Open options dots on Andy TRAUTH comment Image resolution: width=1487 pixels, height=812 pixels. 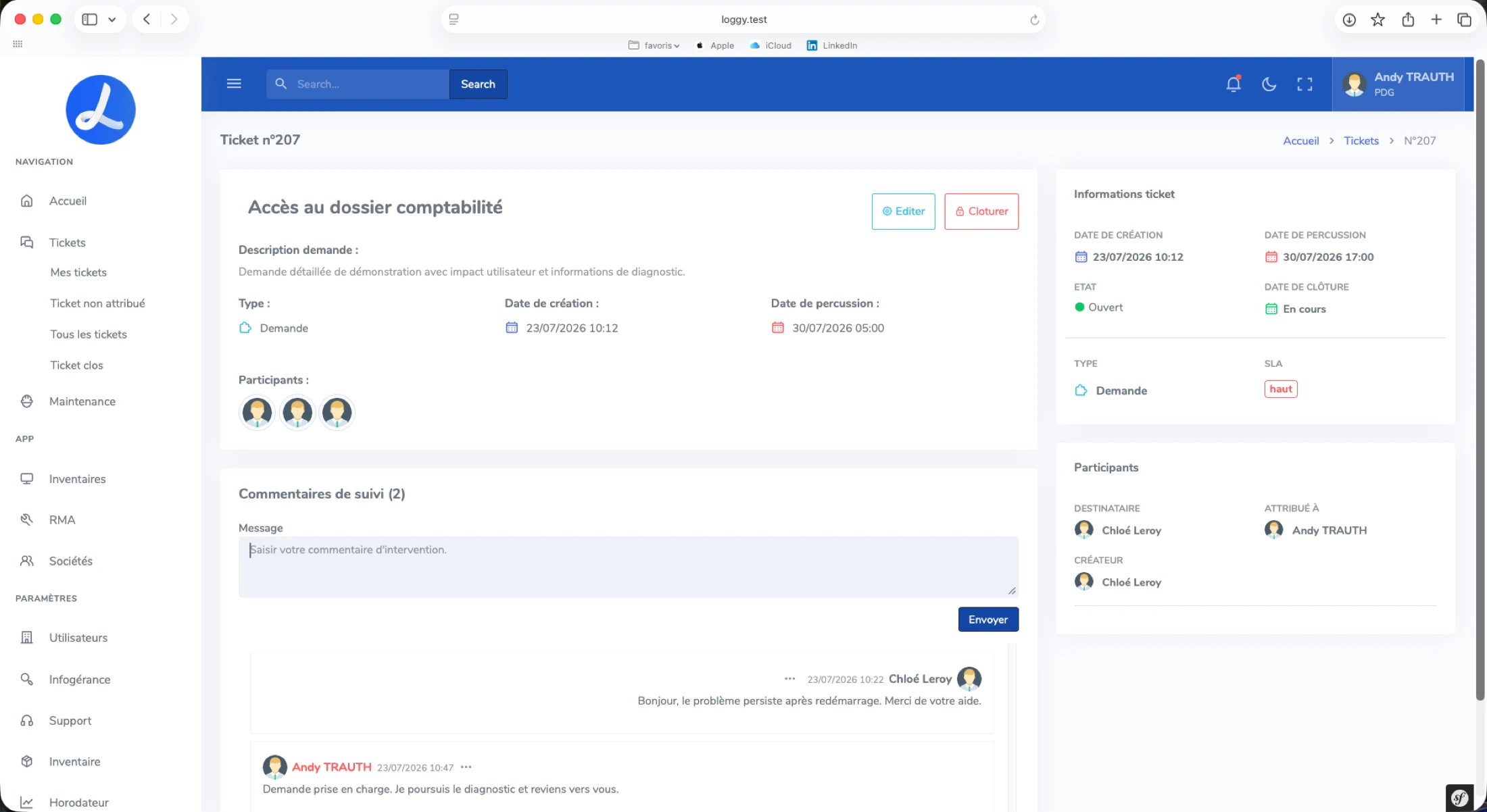(466, 767)
